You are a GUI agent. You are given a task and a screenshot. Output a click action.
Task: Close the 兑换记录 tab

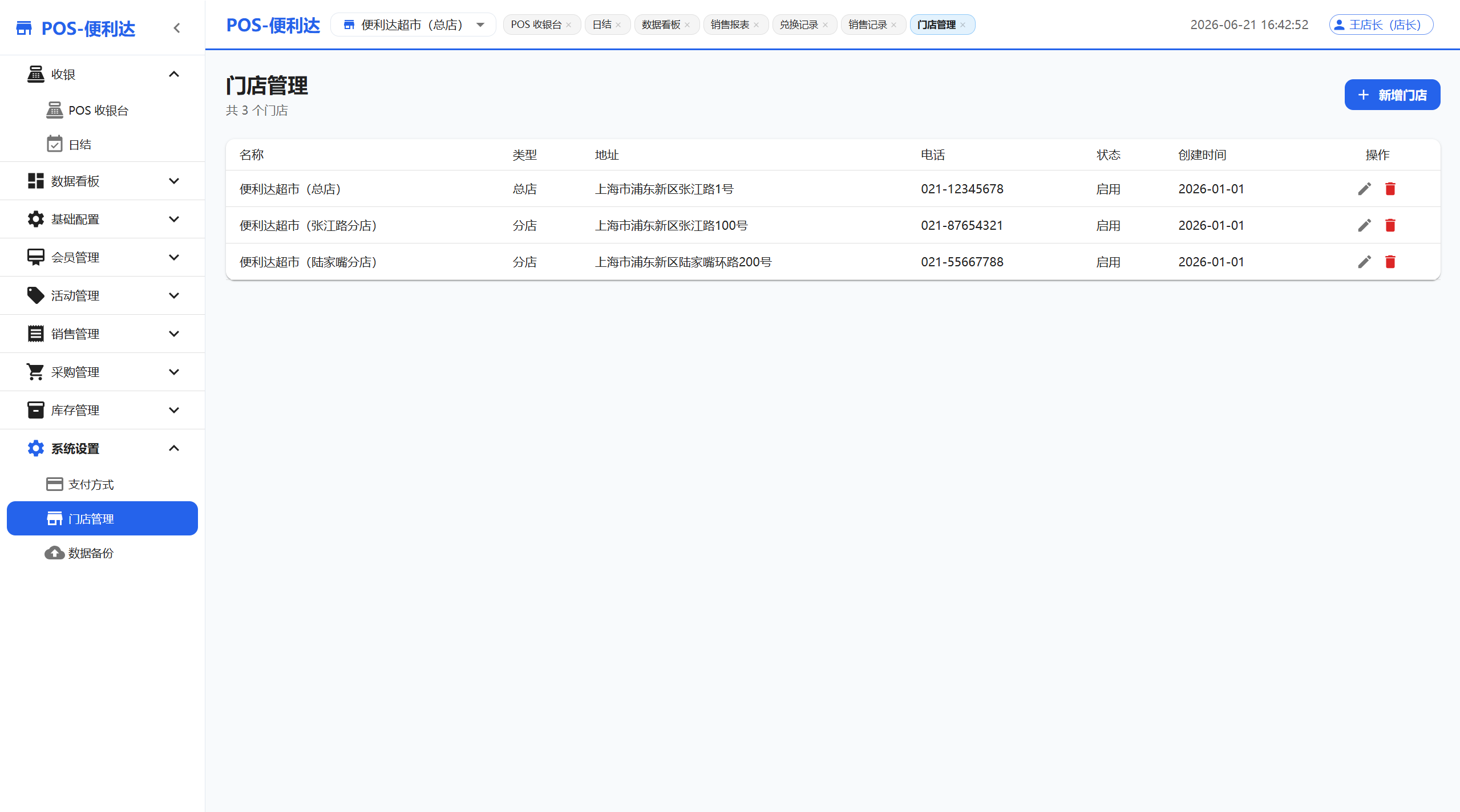pyautogui.click(x=826, y=25)
